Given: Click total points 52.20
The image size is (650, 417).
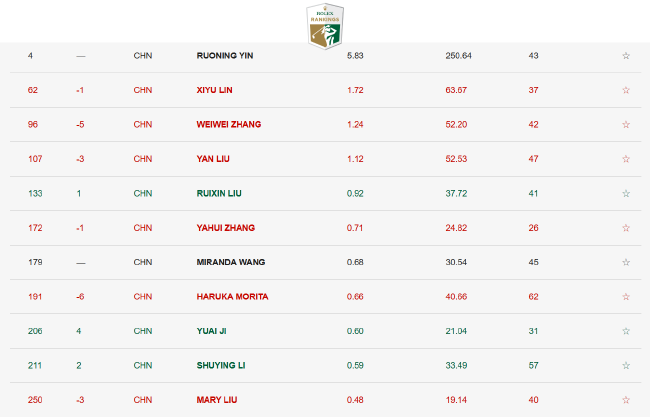Looking at the screenshot, I should click(x=456, y=124).
